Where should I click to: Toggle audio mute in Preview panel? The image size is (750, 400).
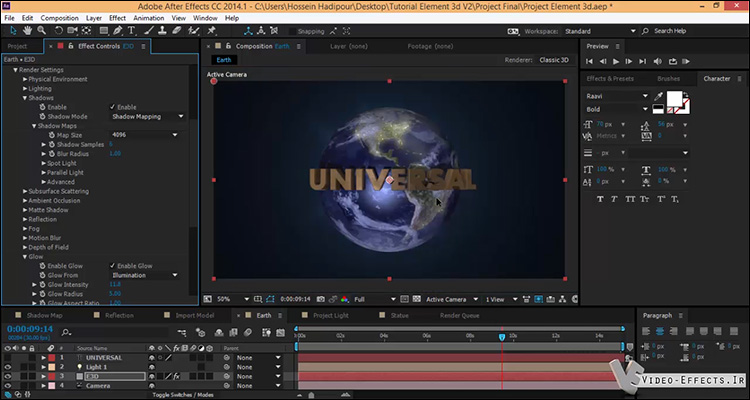pos(658,61)
